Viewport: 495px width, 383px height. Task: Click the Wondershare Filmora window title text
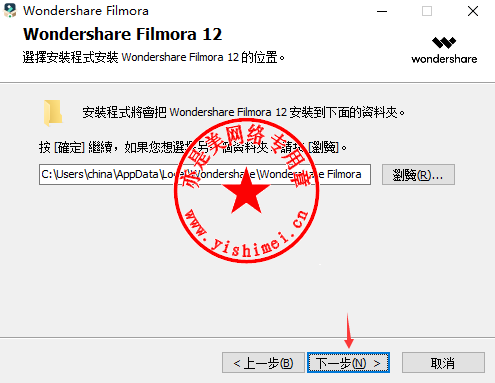pyautogui.click(x=86, y=11)
